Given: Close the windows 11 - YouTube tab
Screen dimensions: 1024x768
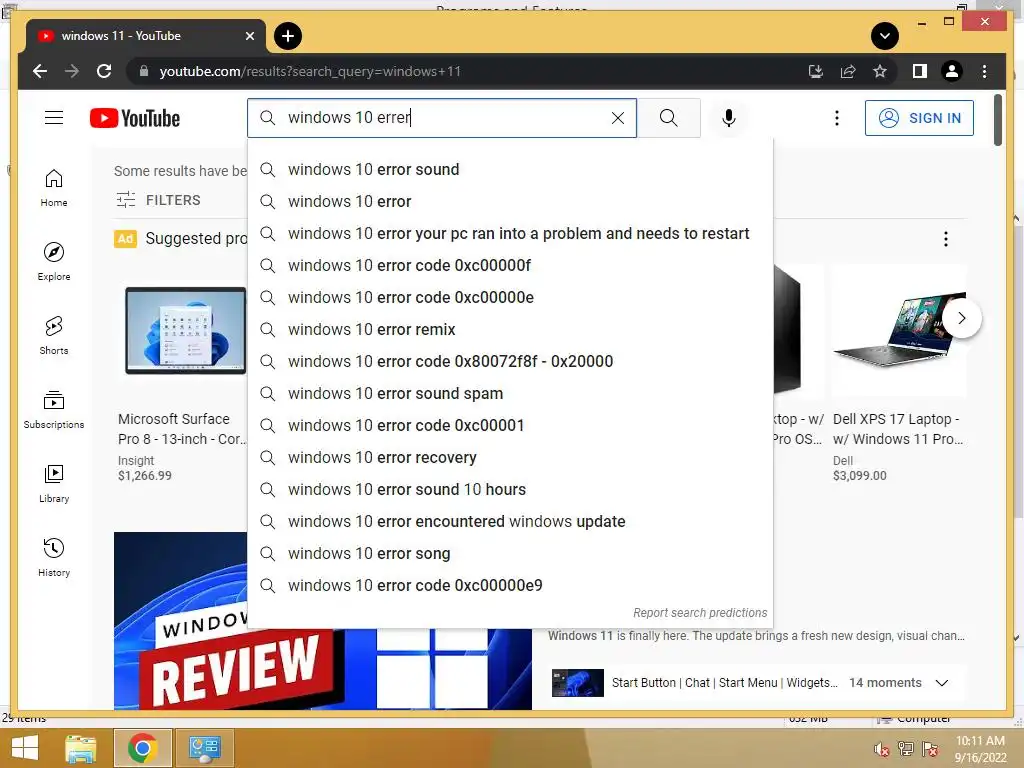Looking at the screenshot, I should click(249, 36).
